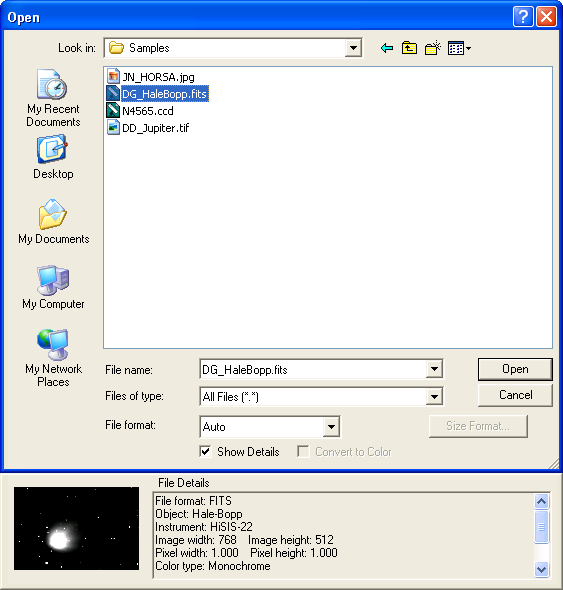Go back using the green arrow icon

coord(387,48)
